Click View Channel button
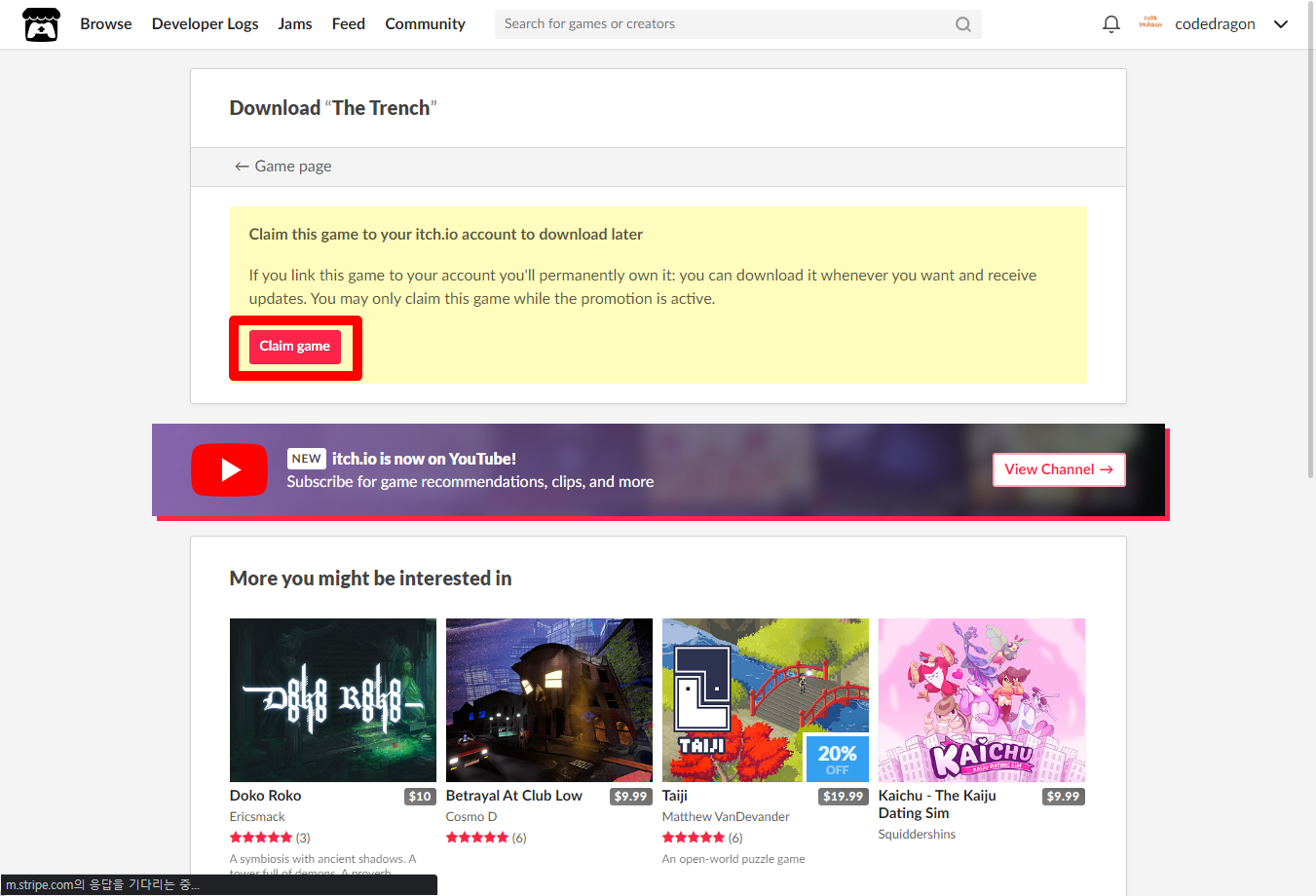The width and height of the screenshot is (1316, 896). click(1059, 469)
